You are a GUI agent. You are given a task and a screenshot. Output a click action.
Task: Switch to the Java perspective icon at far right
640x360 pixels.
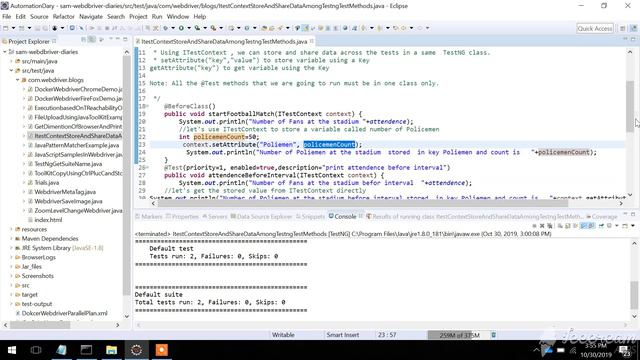634,28
